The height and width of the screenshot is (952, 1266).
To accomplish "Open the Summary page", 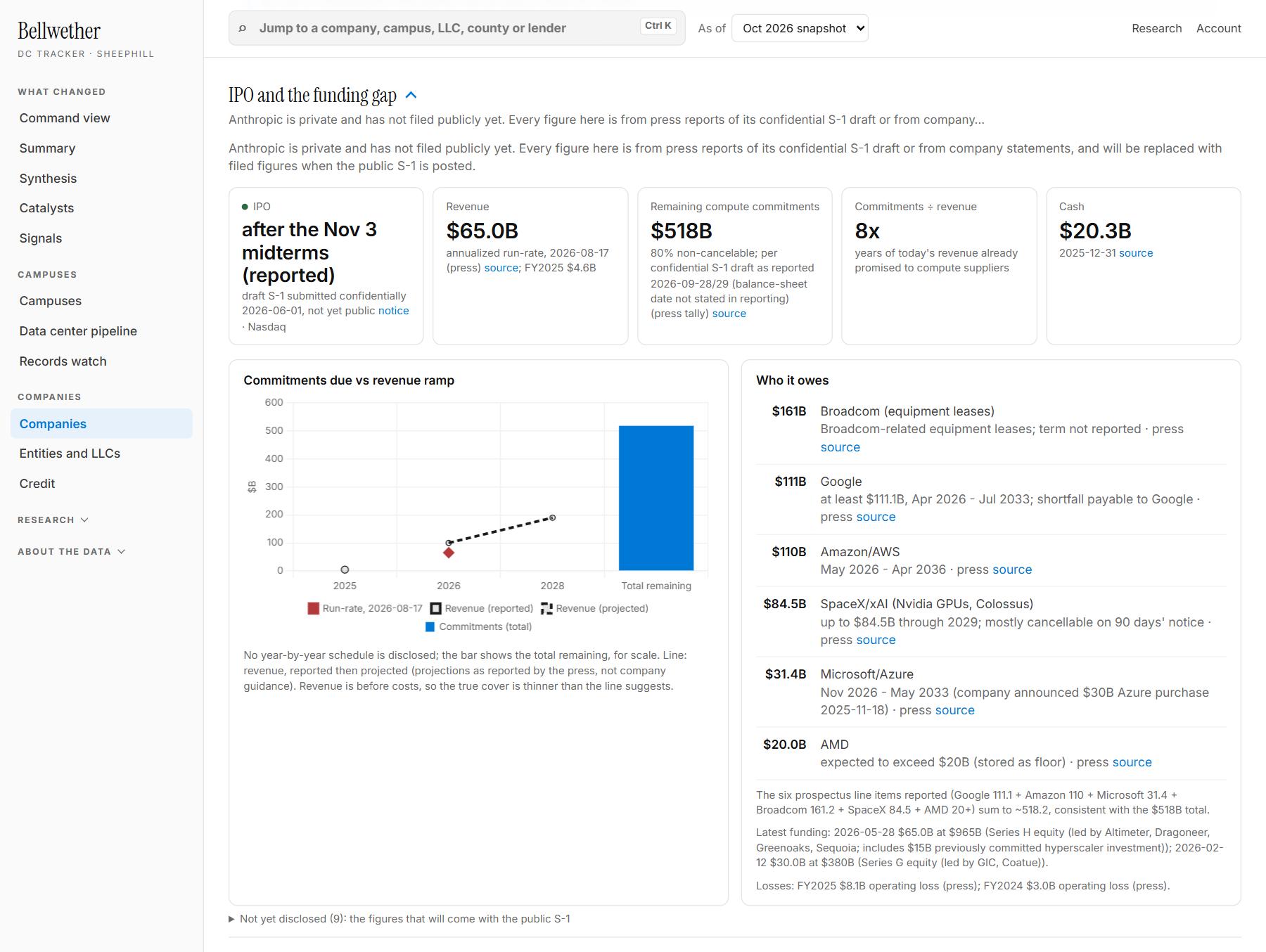I will (101, 148).
